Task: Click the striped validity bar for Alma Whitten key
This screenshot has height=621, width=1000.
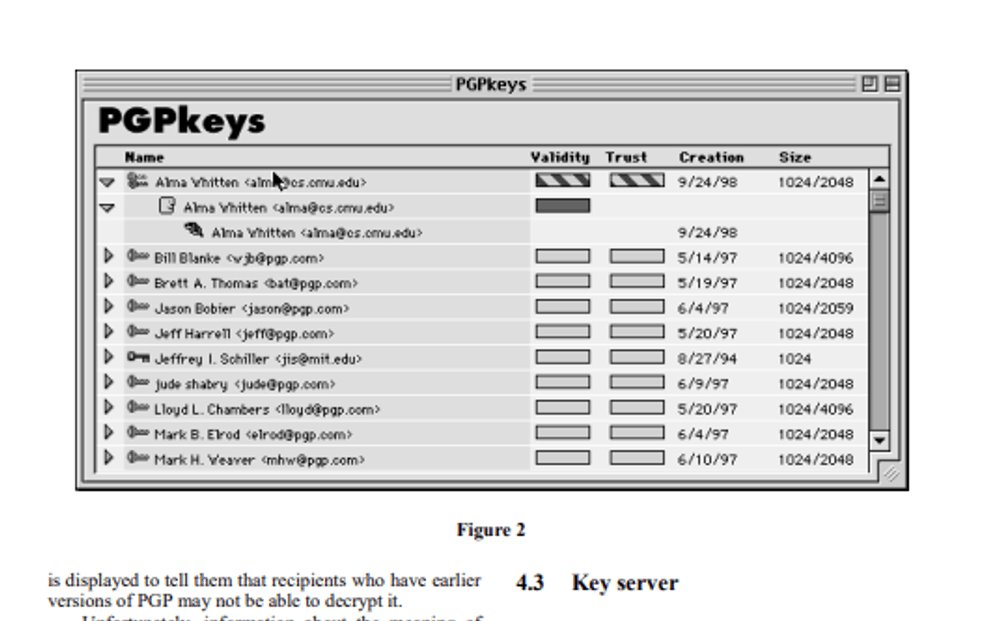Action: coord(562,180)
